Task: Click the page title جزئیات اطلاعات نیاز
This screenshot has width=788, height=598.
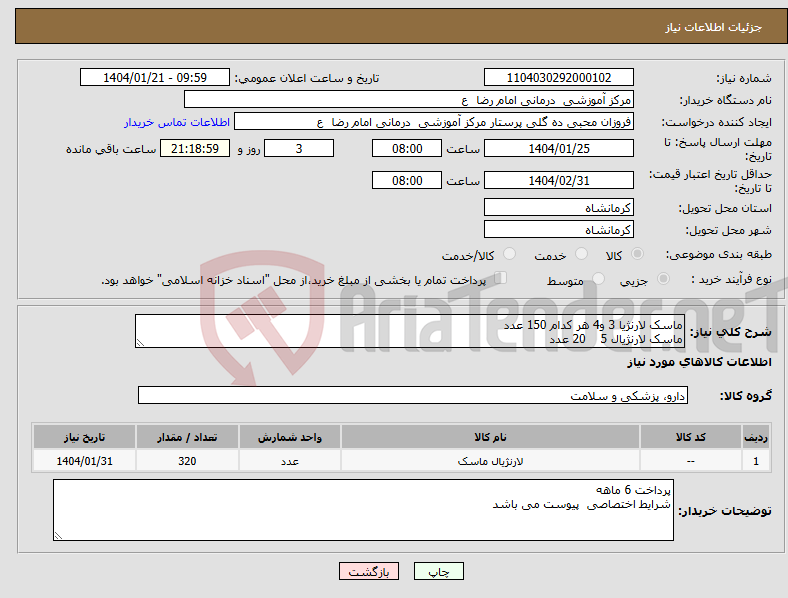Action: [713, 27]
